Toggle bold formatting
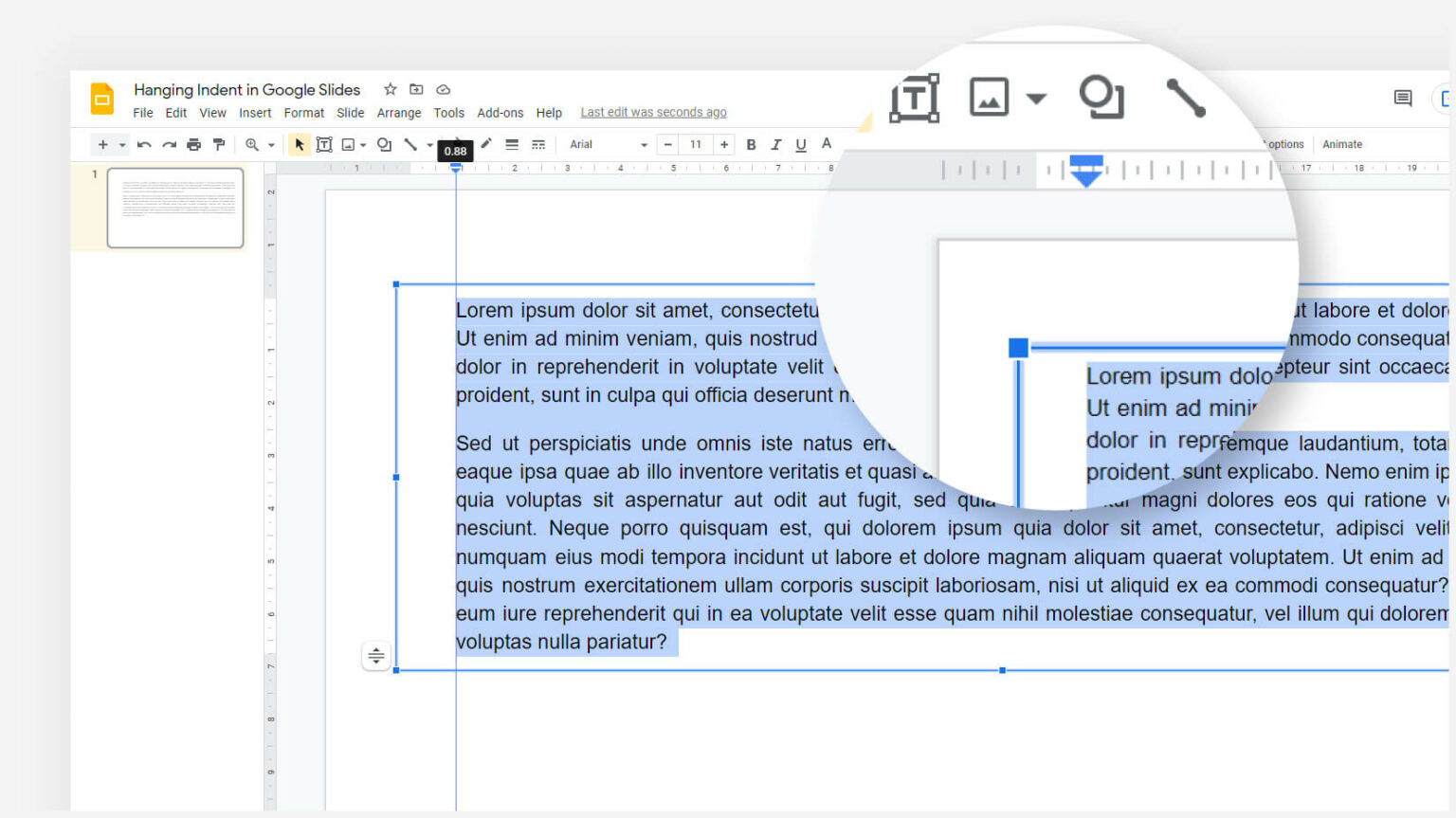1456x818 pixels. 751,144
